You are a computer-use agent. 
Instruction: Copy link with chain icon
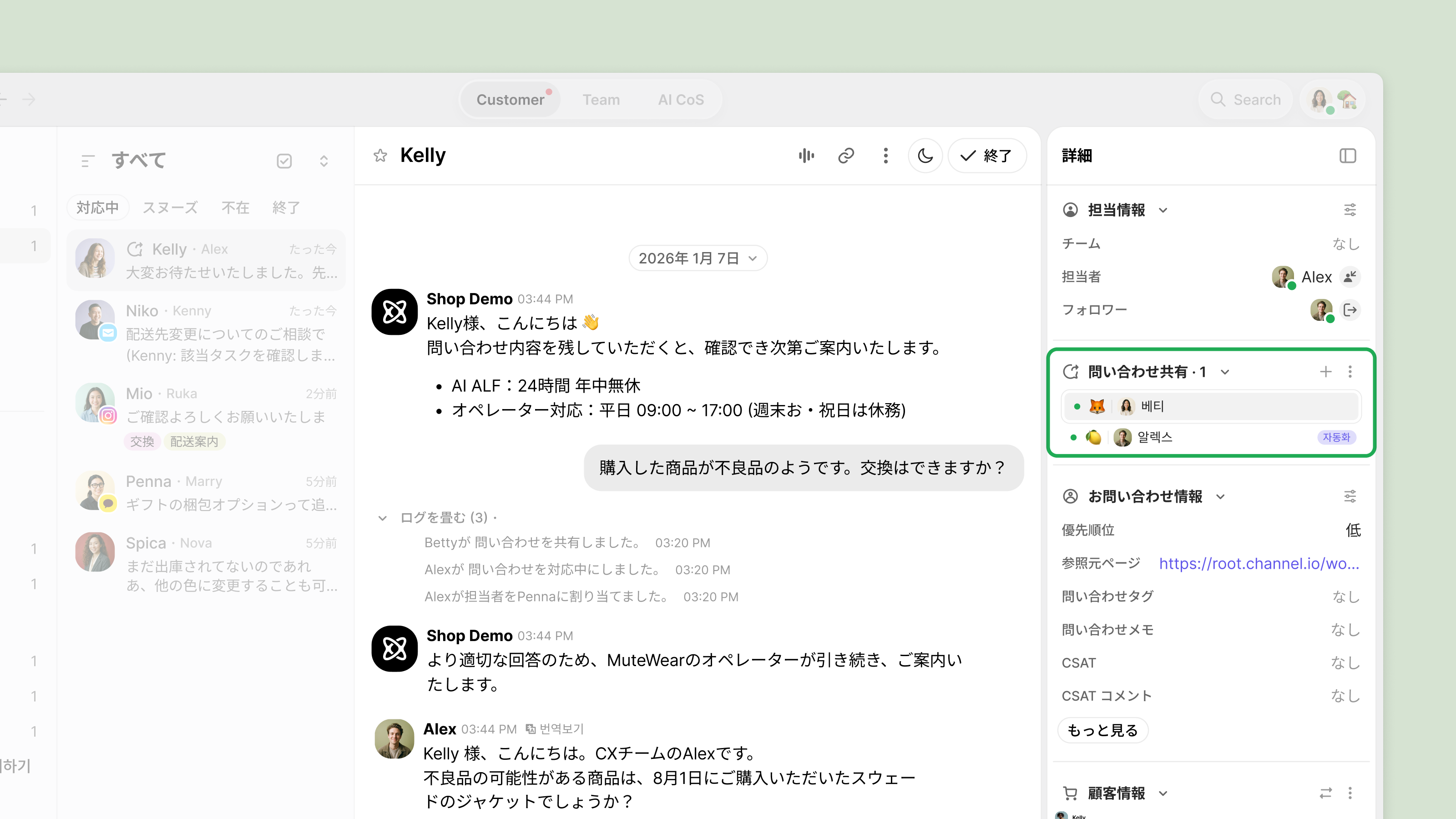click(x=846, y=156)
